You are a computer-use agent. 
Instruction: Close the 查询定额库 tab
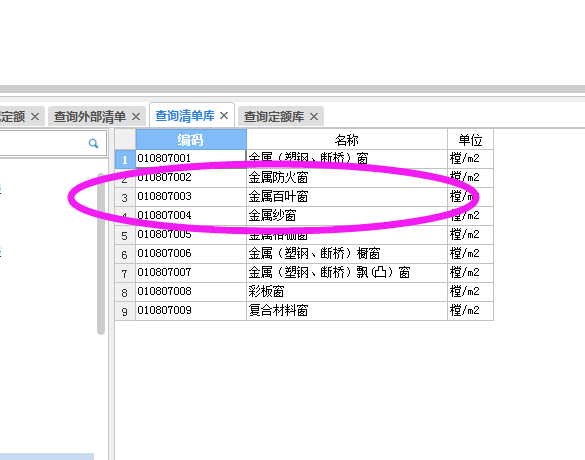(314, 117)
